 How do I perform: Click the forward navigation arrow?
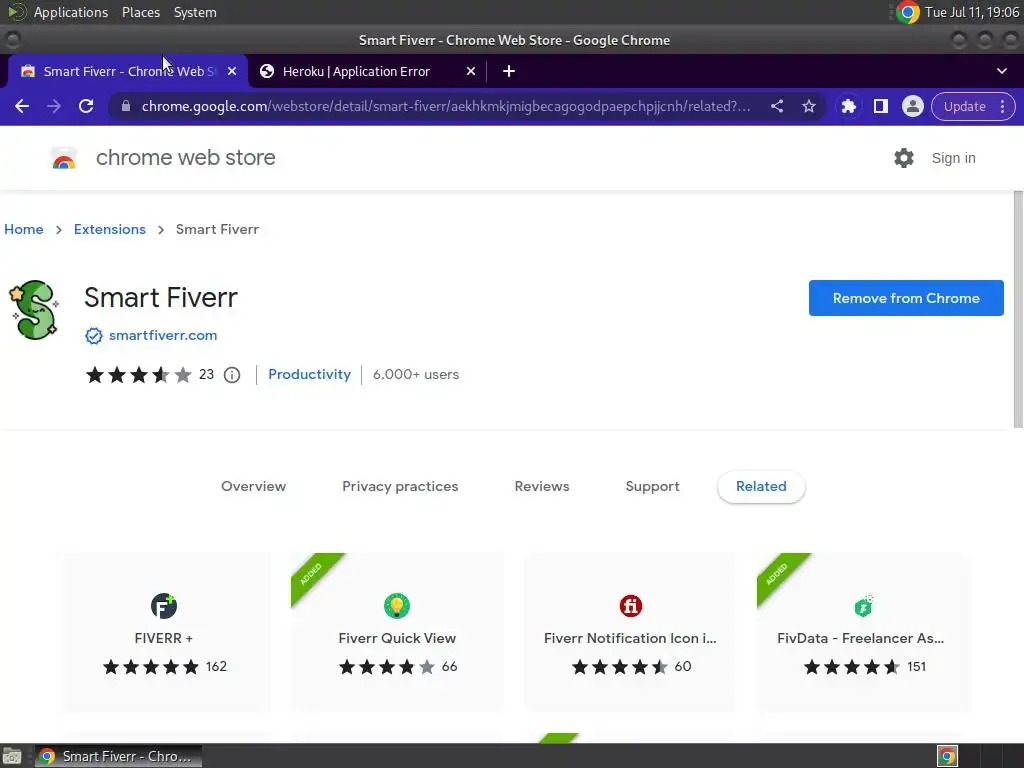(54, 106)
